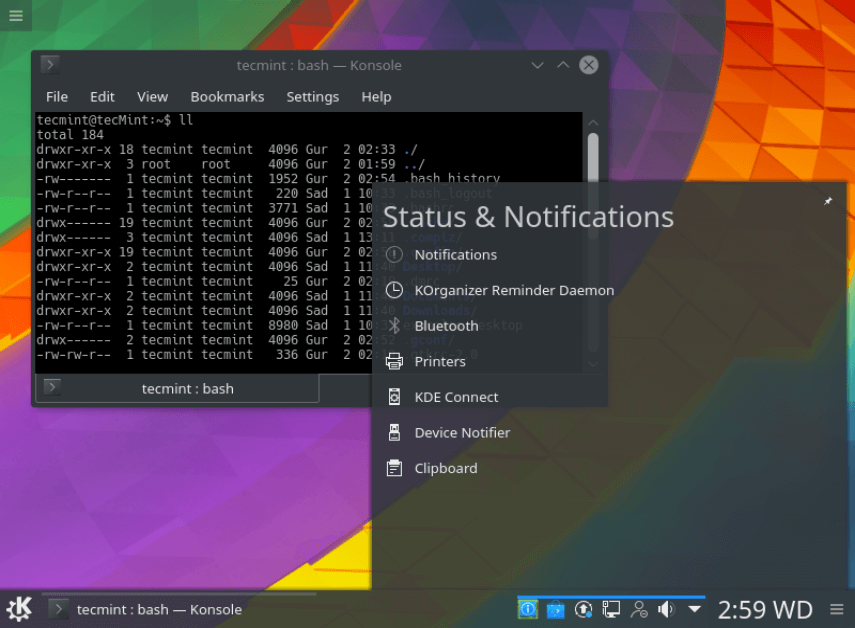Click the info notification icon in system tray
The image size is (855, 628).
click(527, 609)
